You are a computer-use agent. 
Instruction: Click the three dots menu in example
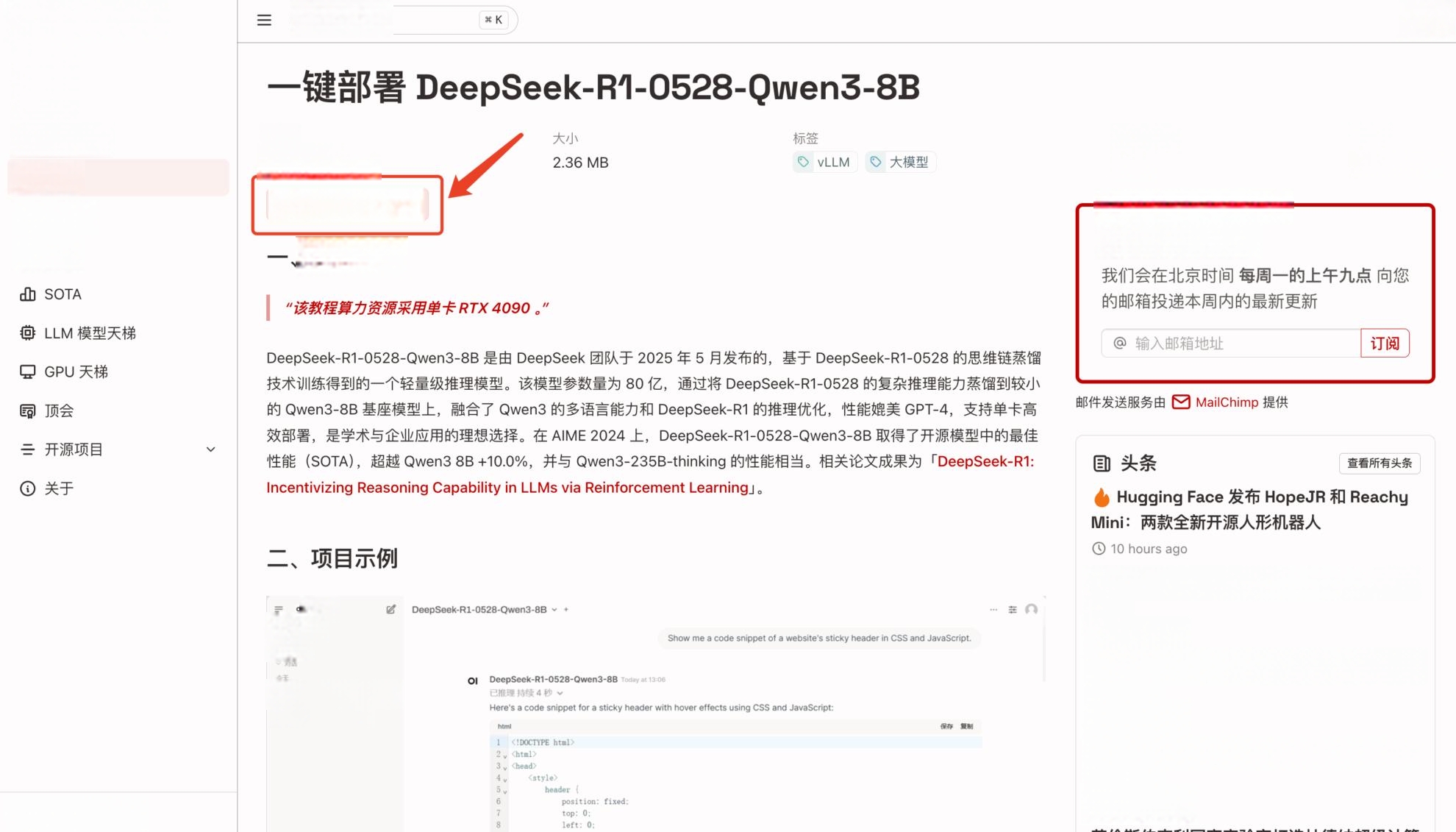(x=993, y=610)
